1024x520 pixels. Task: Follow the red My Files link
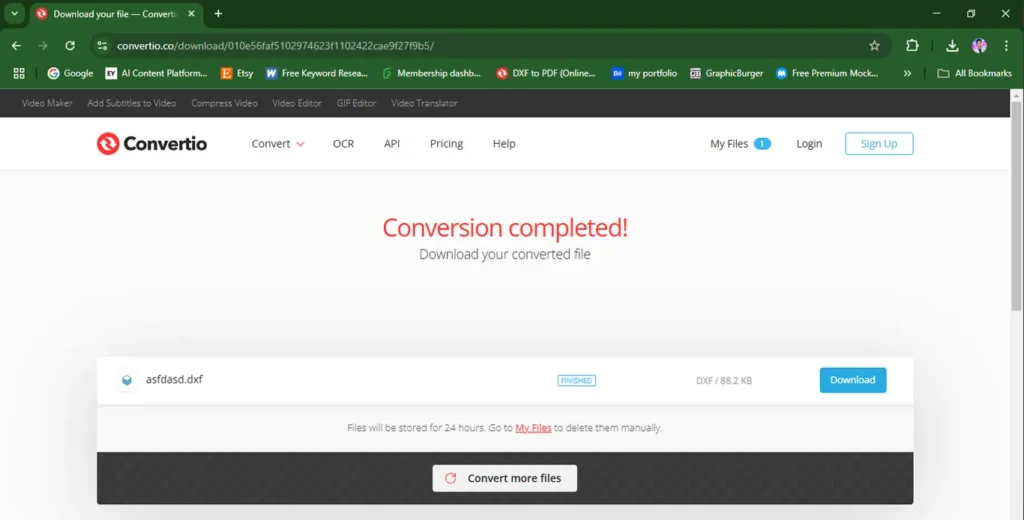tap(533, 428)
